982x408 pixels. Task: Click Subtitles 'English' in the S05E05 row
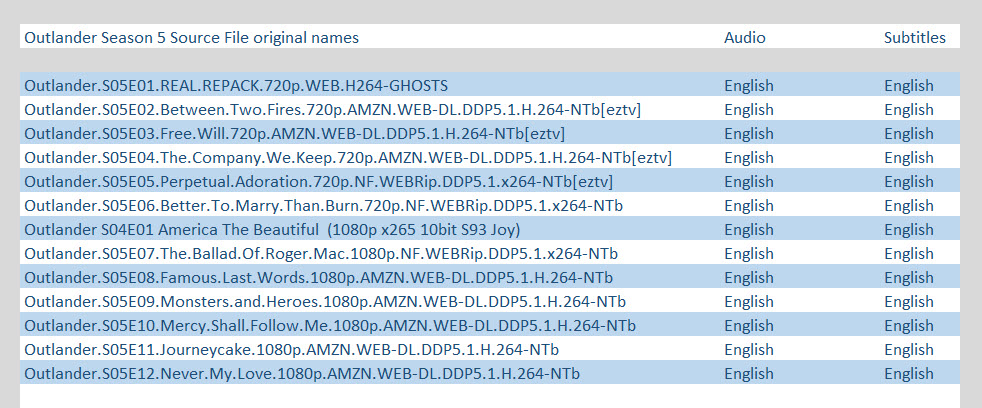pyautogui.click(x=909, y=182)
